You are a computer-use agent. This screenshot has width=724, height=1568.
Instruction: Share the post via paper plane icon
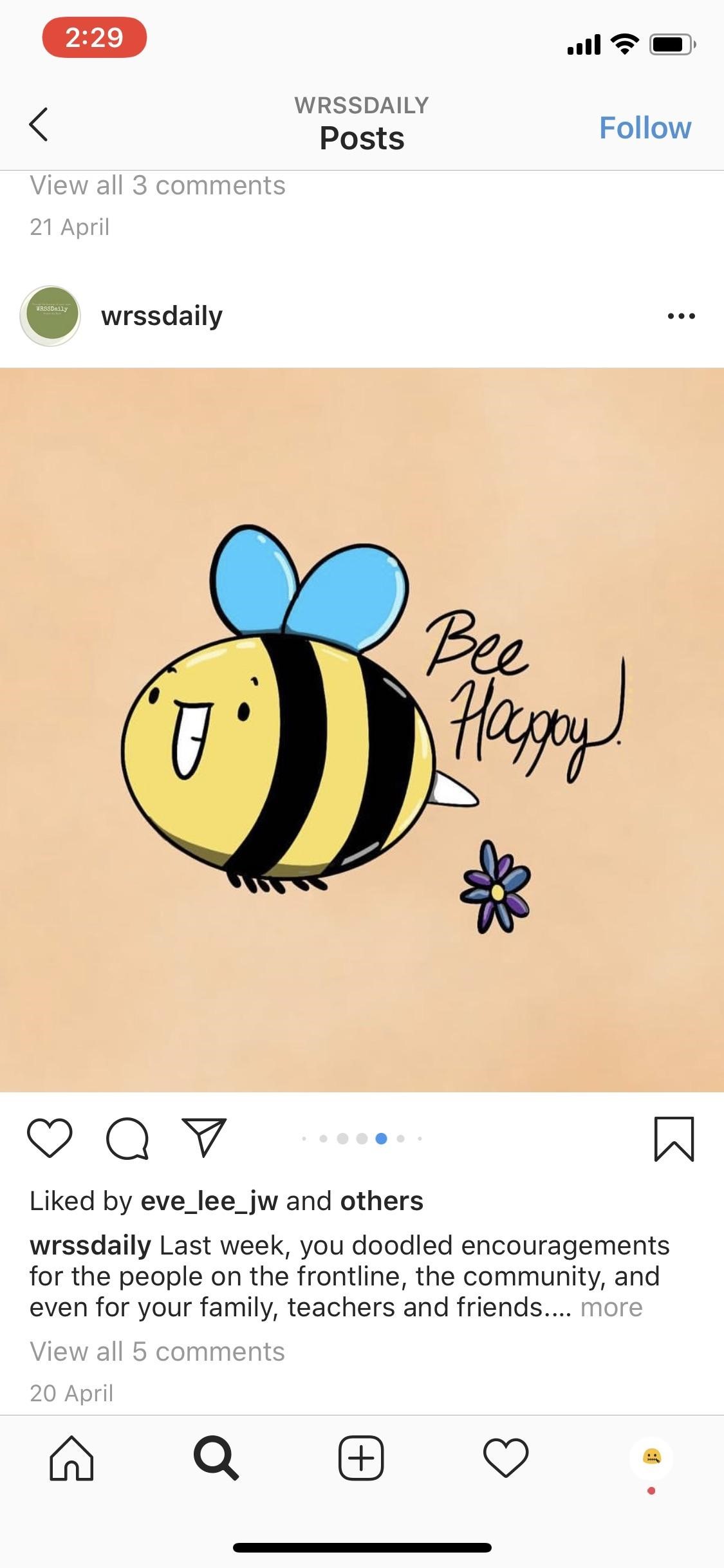[x=204, y=1137]
